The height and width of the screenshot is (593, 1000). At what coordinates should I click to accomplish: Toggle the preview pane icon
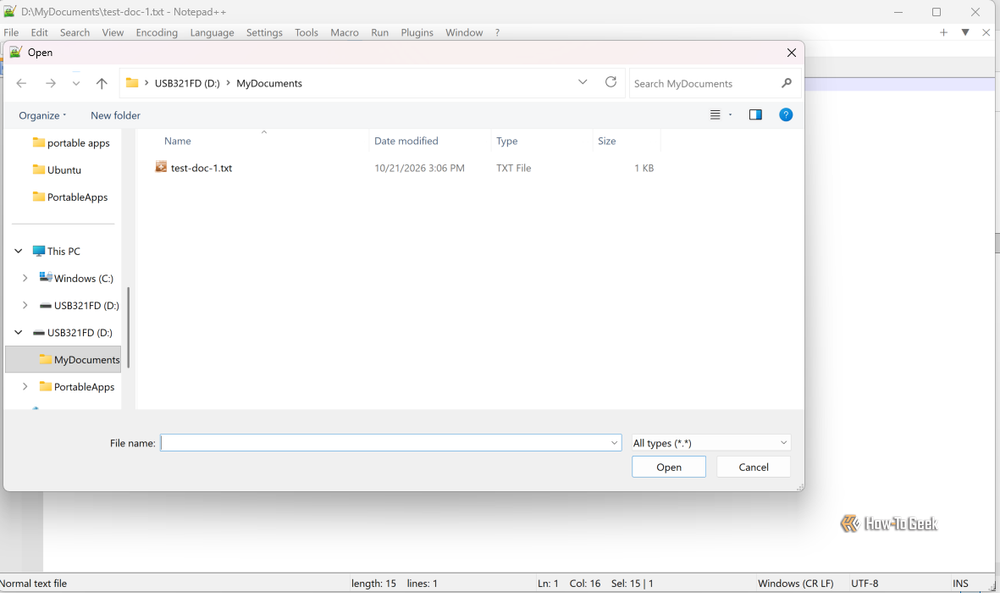pyautogui.click(x=755, y=115)
